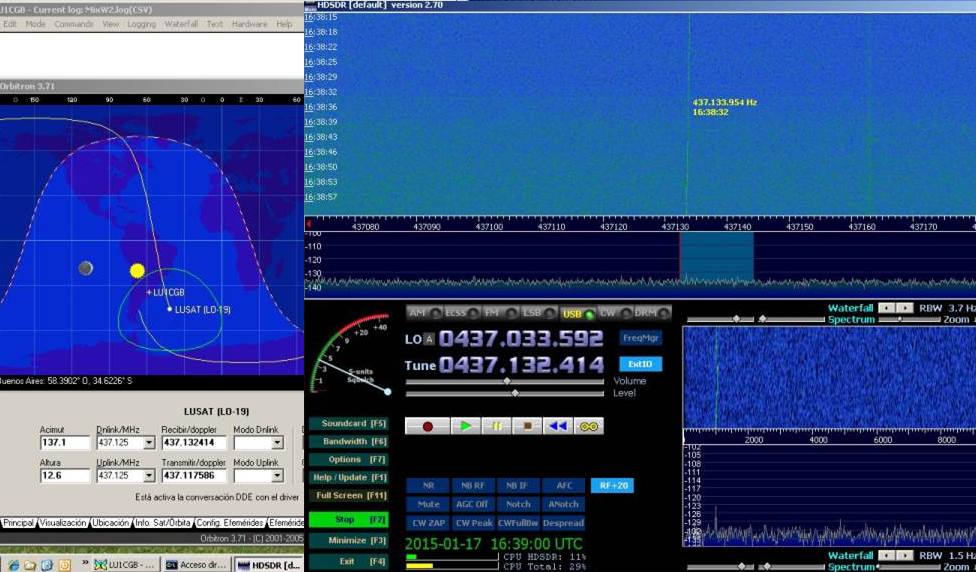
Task: Click the brown stop square playback button
Action: pyautogui.click(x=527, y=426)
